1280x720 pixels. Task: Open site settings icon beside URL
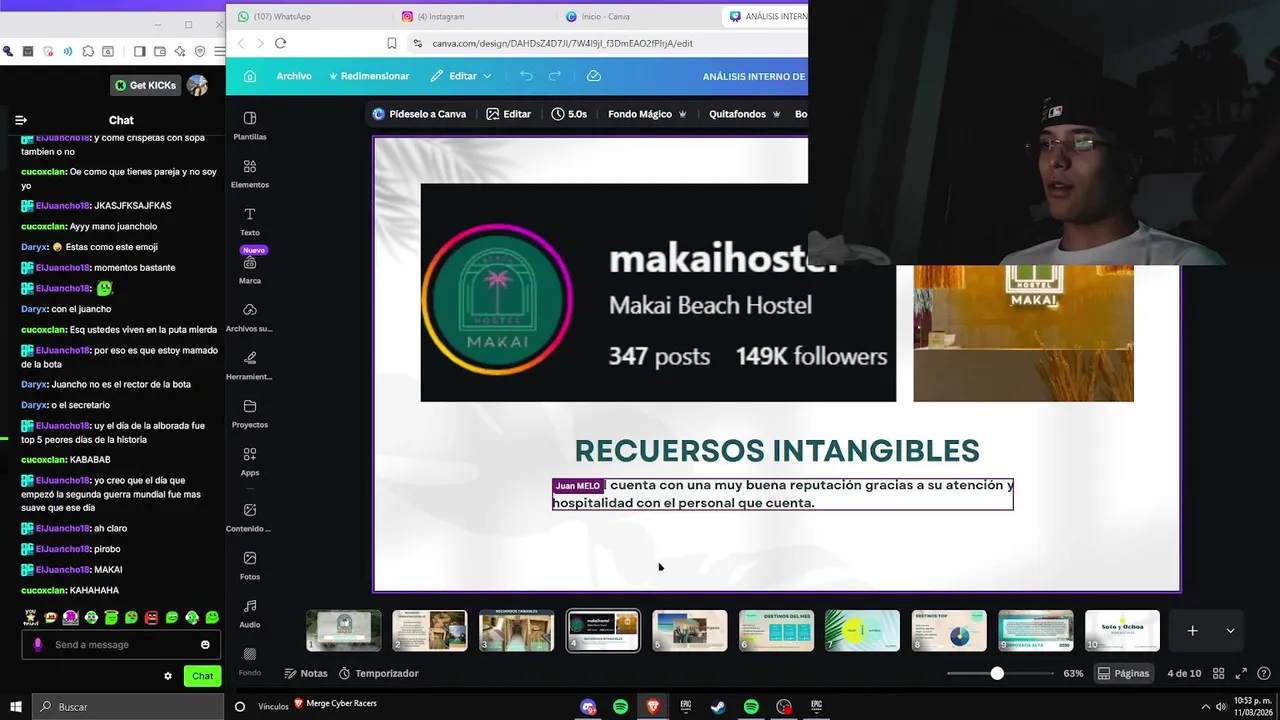[x=417, y=43]
